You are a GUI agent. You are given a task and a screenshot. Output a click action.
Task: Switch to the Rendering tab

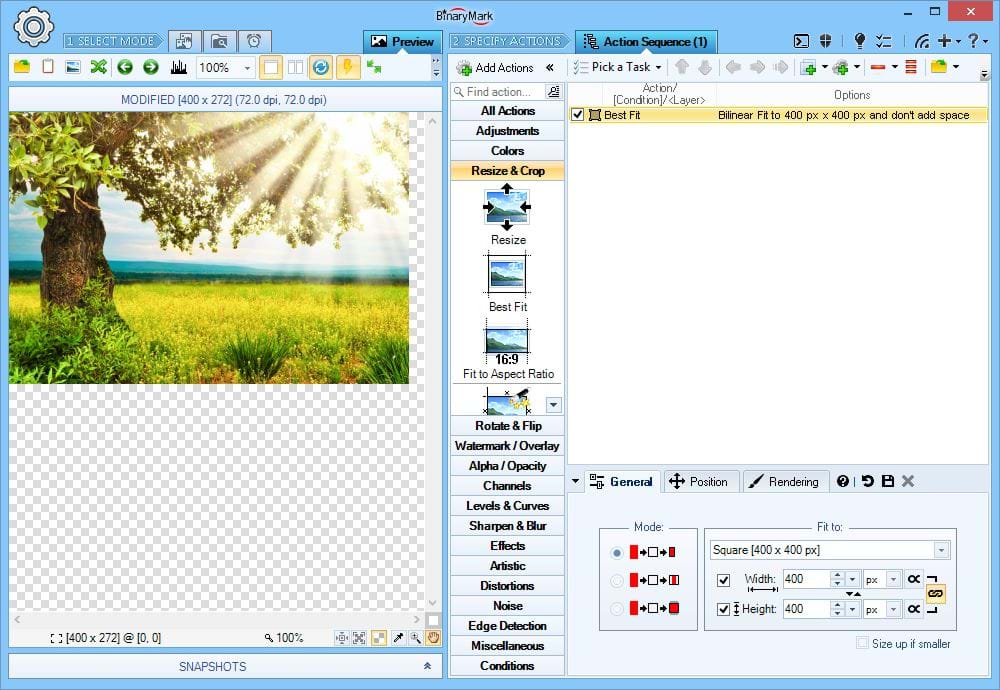tap(782, 481)
